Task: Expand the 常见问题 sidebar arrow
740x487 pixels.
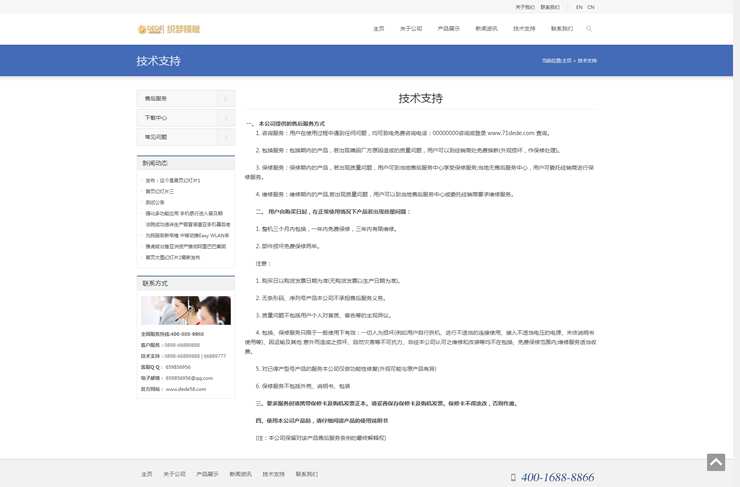Action: click(226, 137)
